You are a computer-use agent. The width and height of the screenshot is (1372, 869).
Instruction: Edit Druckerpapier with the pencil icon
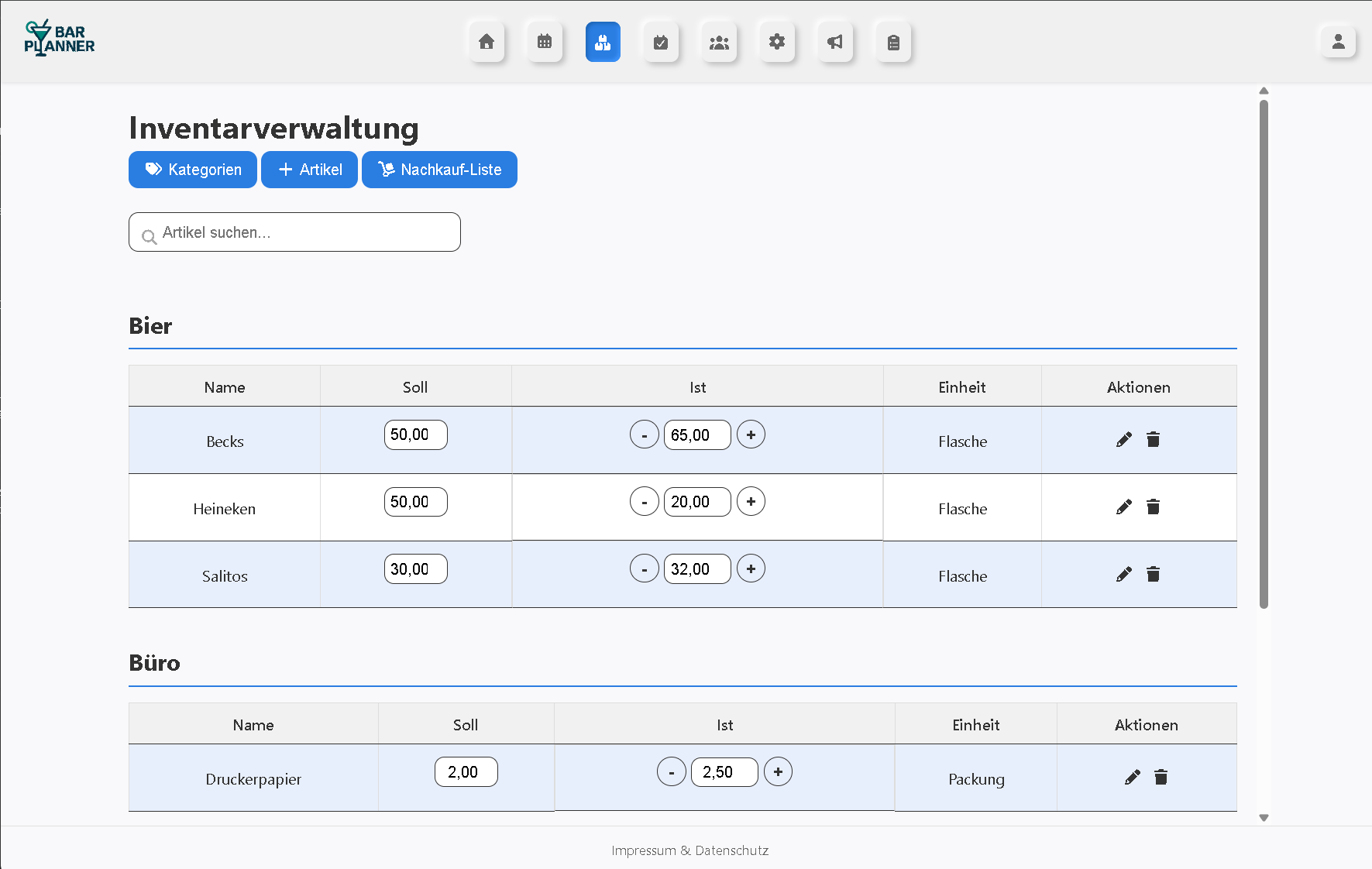pyautogui.click(x=1132, y=777)
